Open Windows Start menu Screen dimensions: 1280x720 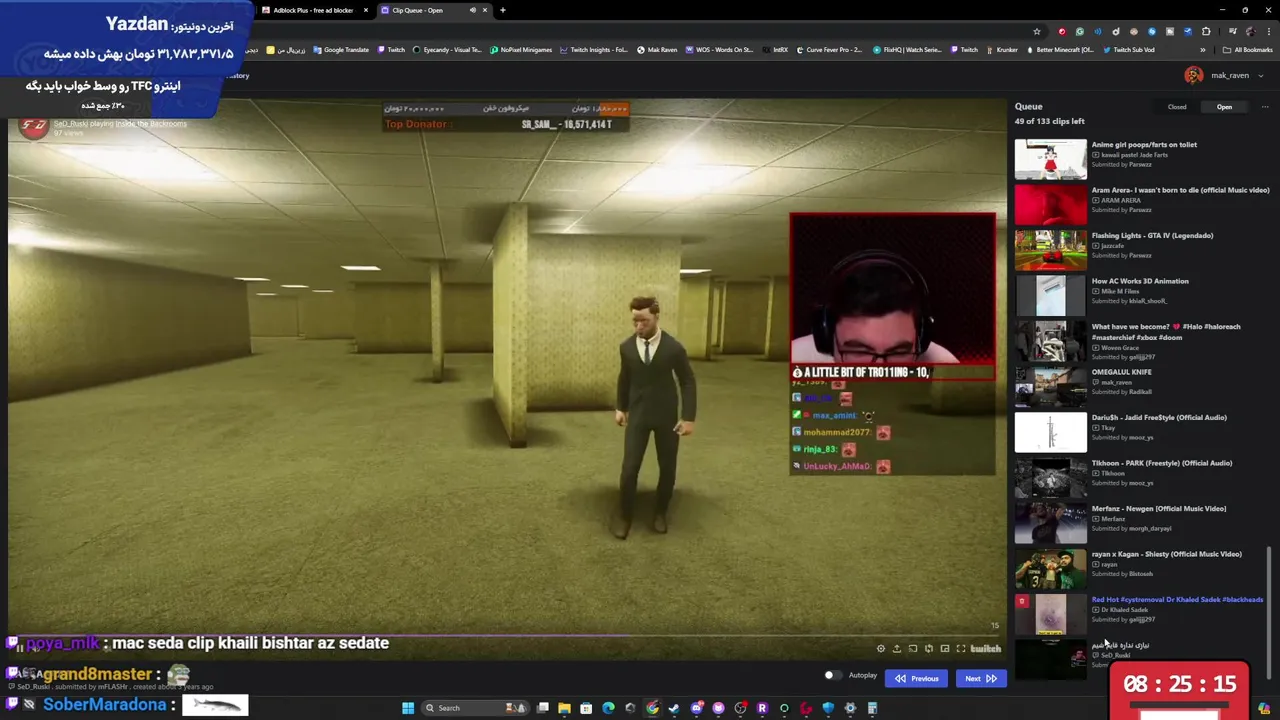408,708
